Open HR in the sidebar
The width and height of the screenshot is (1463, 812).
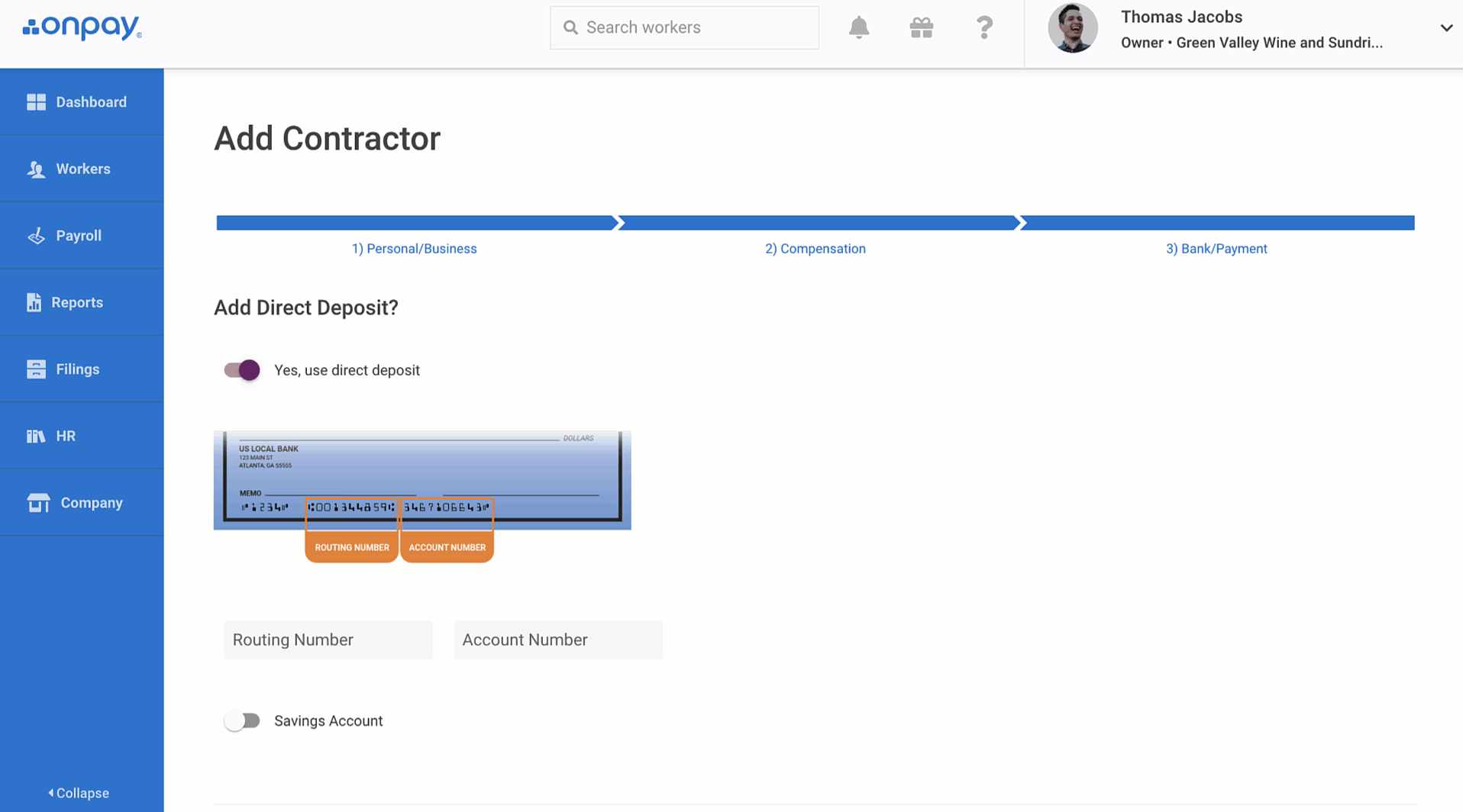click(x=82, y=436)
